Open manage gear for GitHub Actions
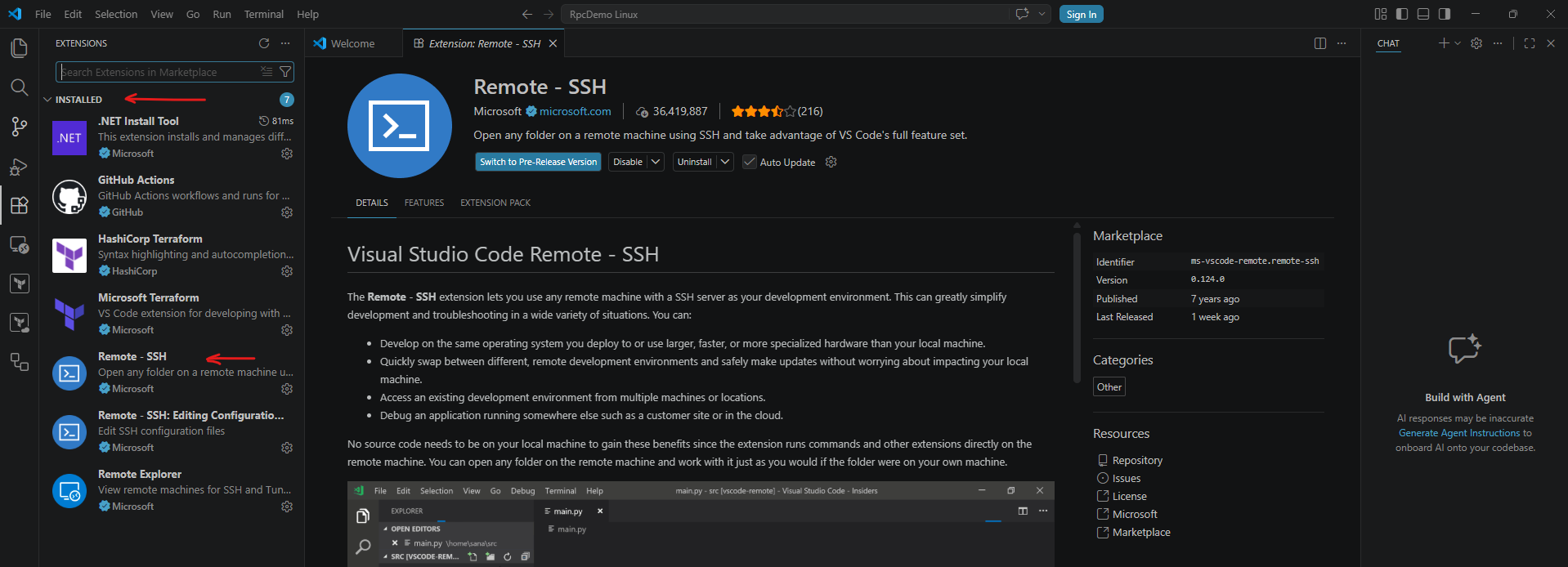This screenshot has width=1568, height=567. [287, 212]
